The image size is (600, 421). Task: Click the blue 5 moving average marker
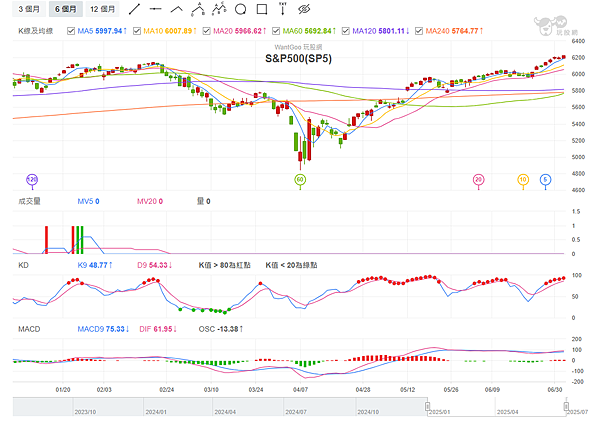545,180
